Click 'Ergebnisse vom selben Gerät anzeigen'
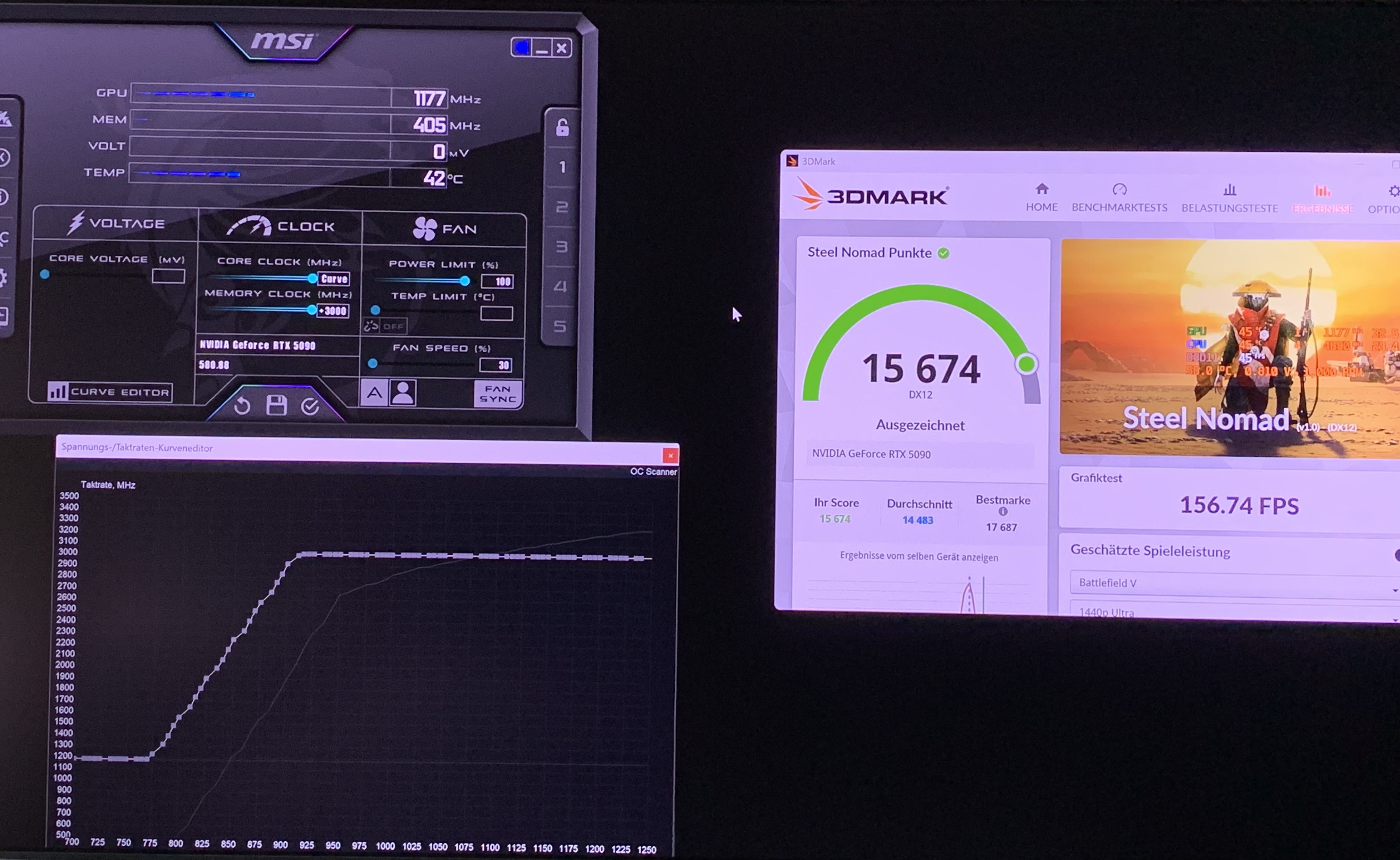The height and width of the screenshot is (860, 1400). click(x=919, y=556)
